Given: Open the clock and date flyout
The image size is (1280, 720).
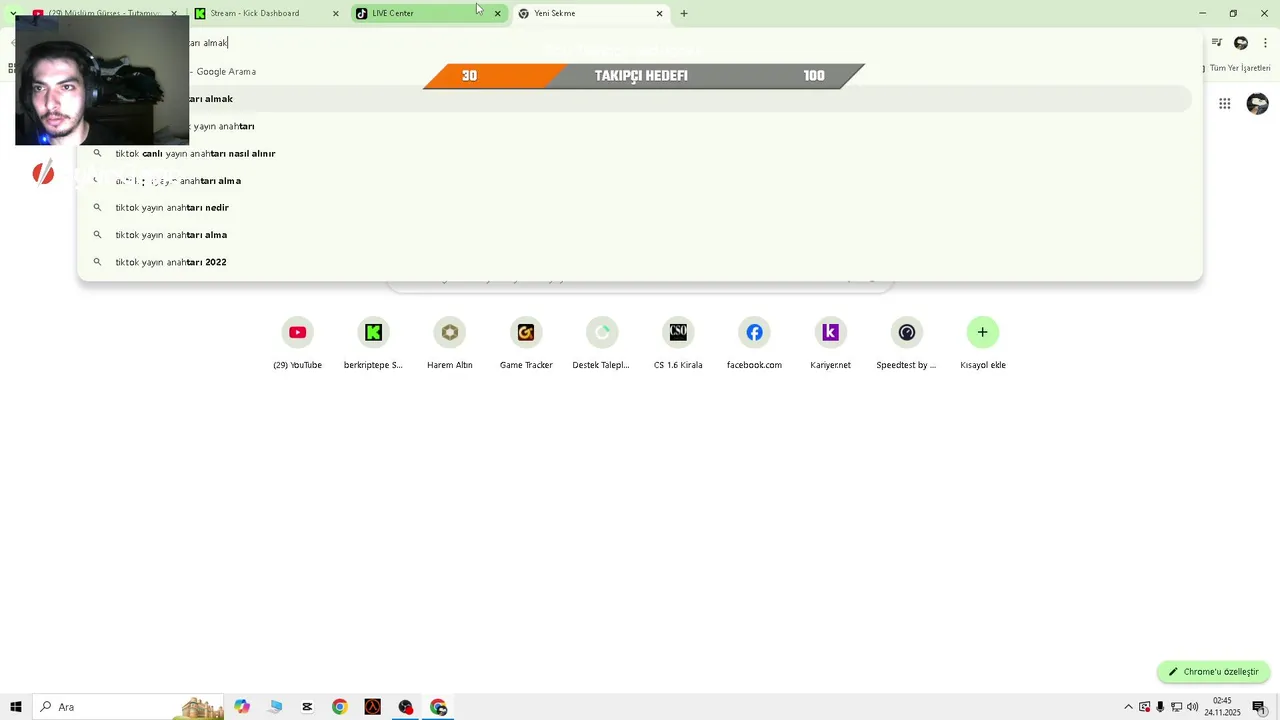Looking at the screenshot, I should [1222, 707].
